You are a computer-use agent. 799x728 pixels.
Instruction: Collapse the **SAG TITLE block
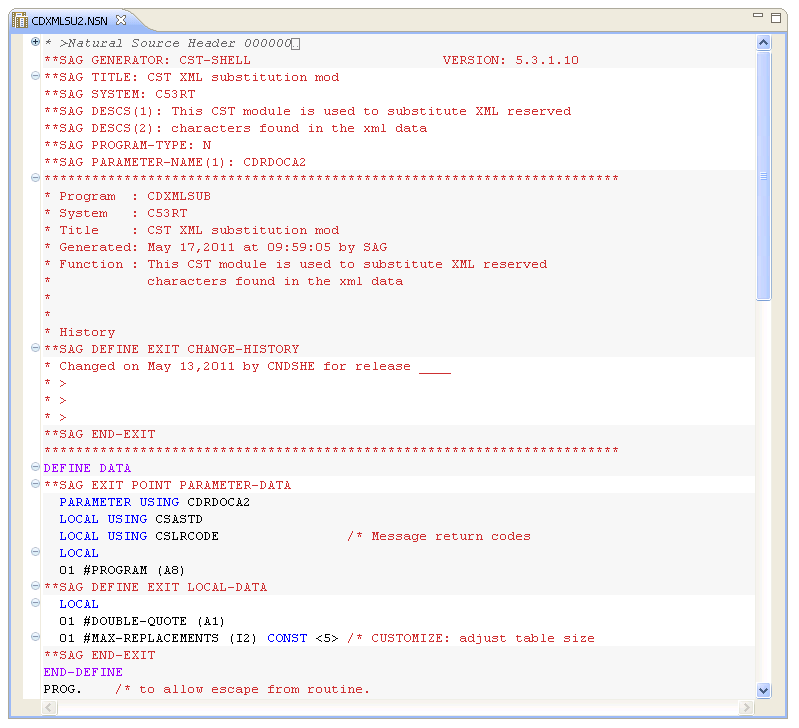pos(36,77)
